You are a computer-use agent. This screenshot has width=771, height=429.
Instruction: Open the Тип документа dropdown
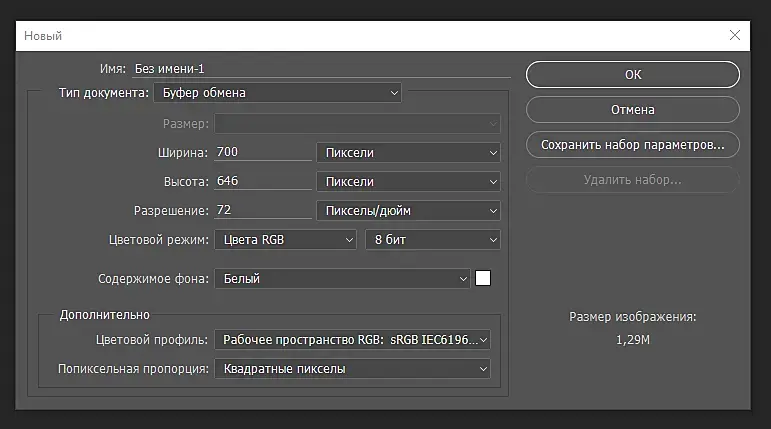(x=277, y=93)
